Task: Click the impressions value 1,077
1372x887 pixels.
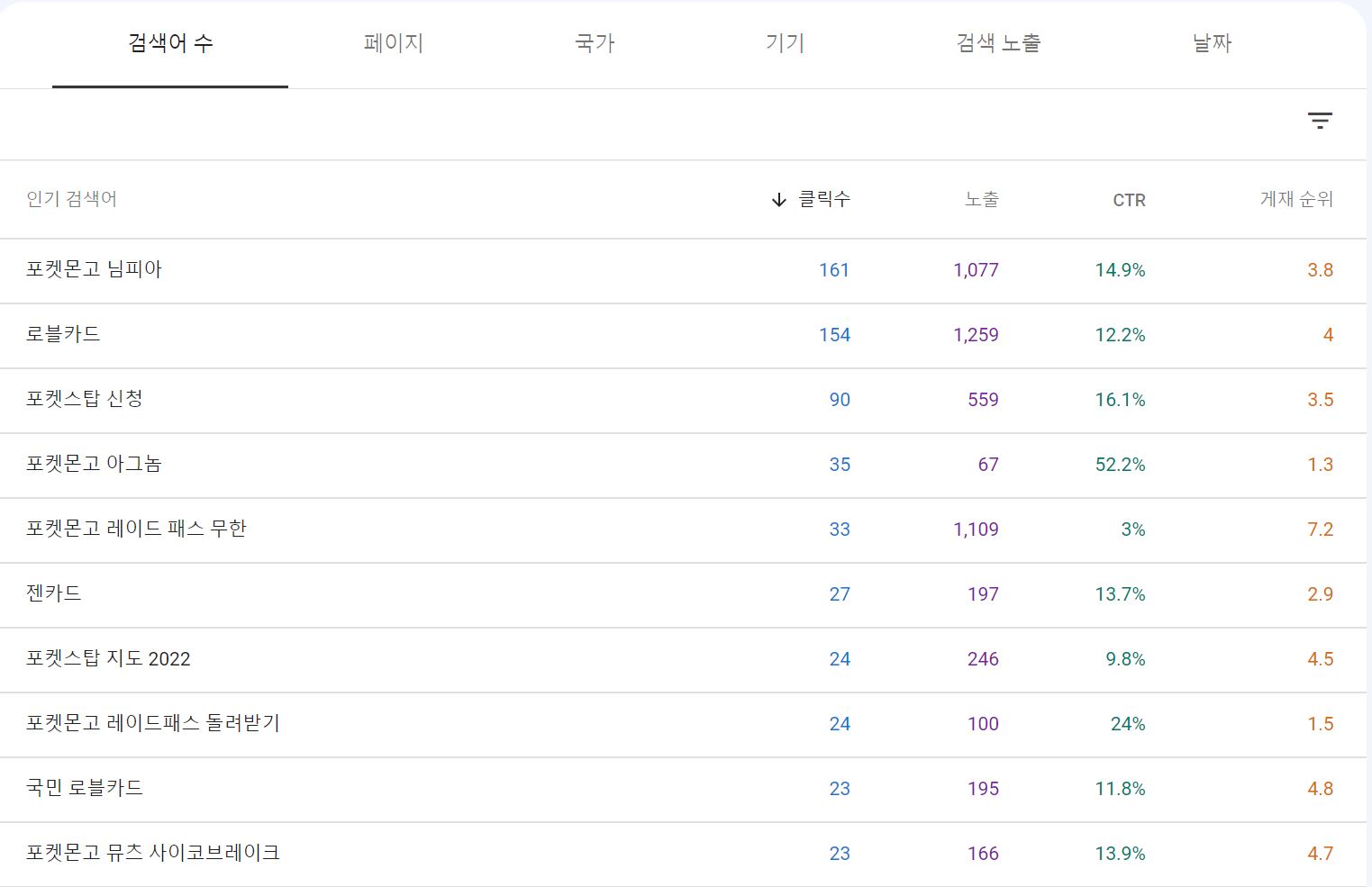Action: [977, 270]
